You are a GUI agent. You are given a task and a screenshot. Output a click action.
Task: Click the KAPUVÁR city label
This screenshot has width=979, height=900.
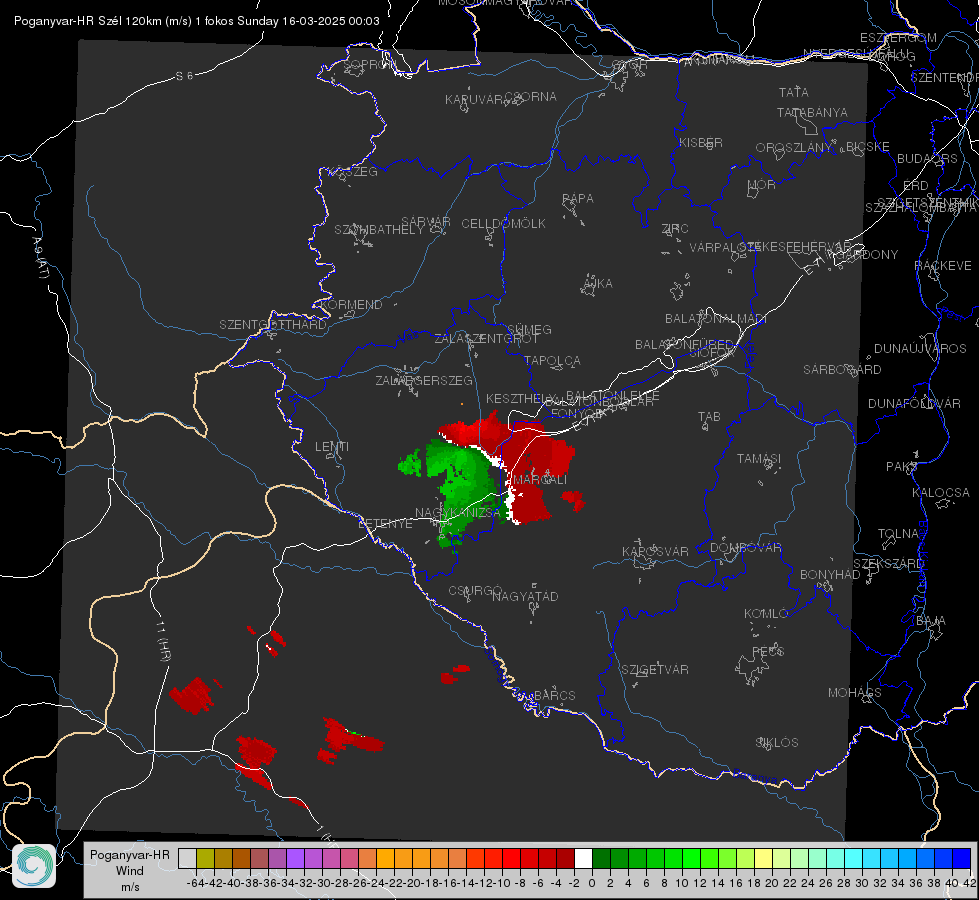click(474, 100)
